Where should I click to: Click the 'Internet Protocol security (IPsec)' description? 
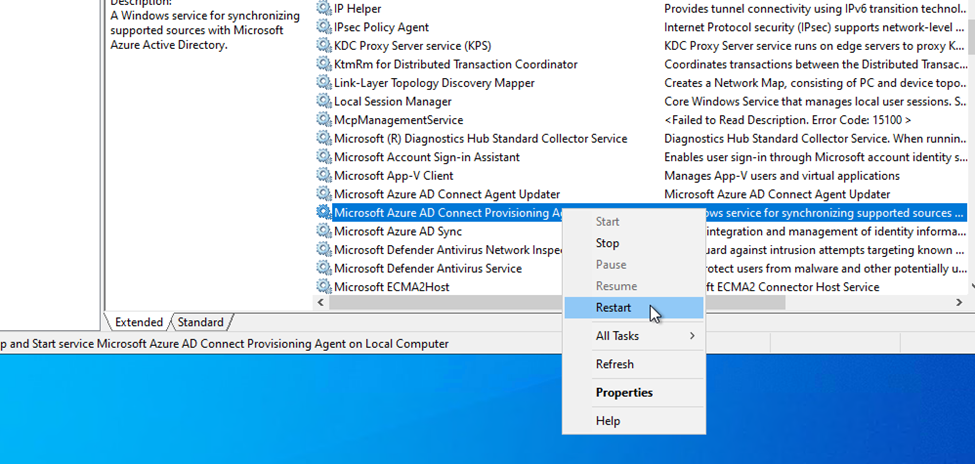(x=816, y=27)
